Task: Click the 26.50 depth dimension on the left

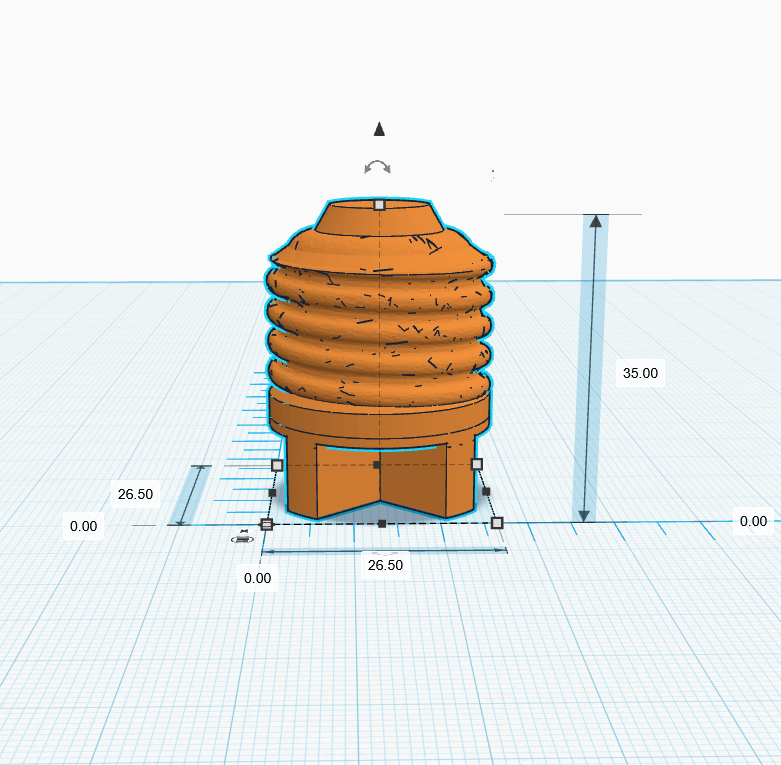Action: click(135, 494)
